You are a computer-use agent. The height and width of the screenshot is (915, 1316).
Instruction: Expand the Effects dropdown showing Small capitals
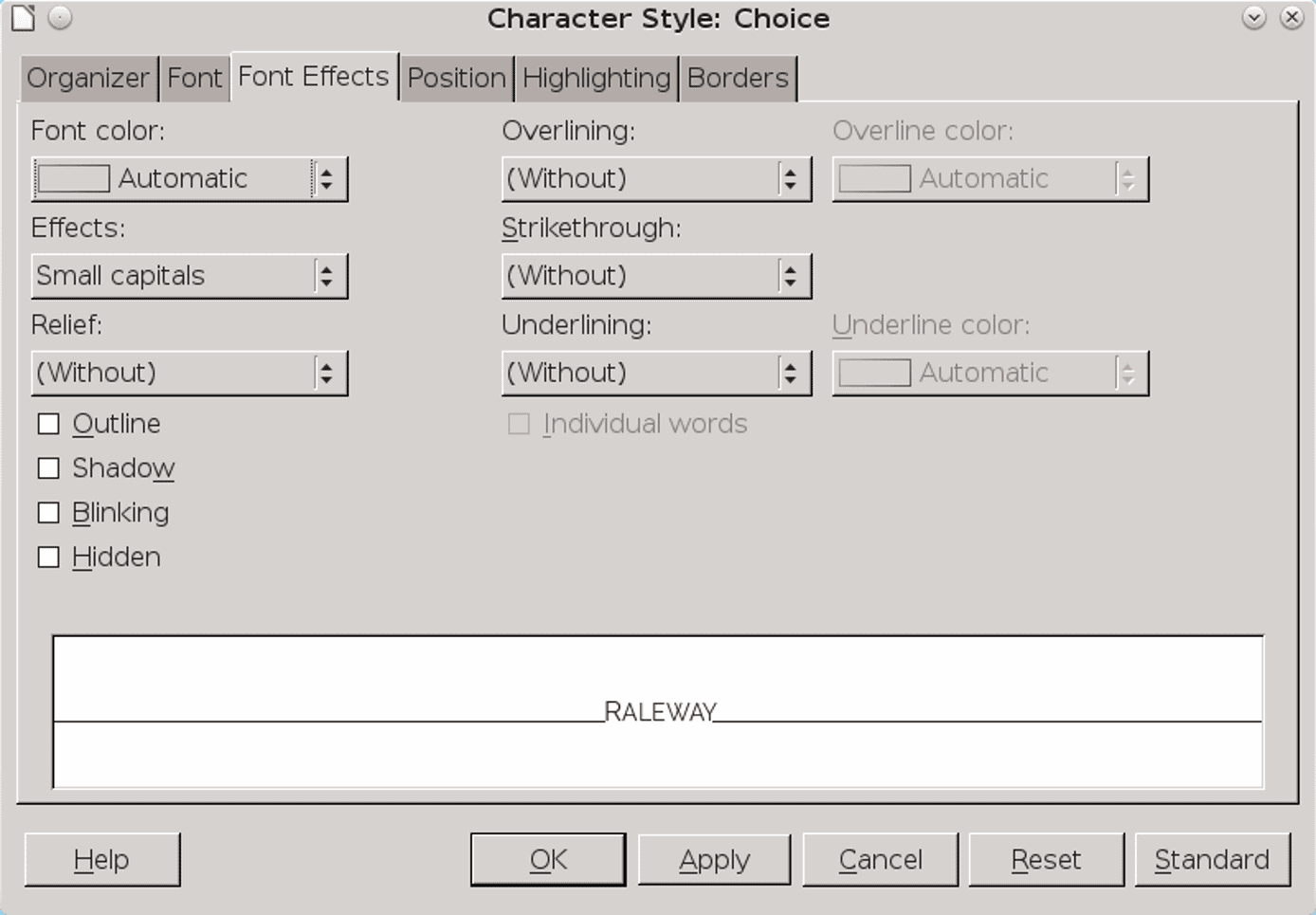point(325,276)
